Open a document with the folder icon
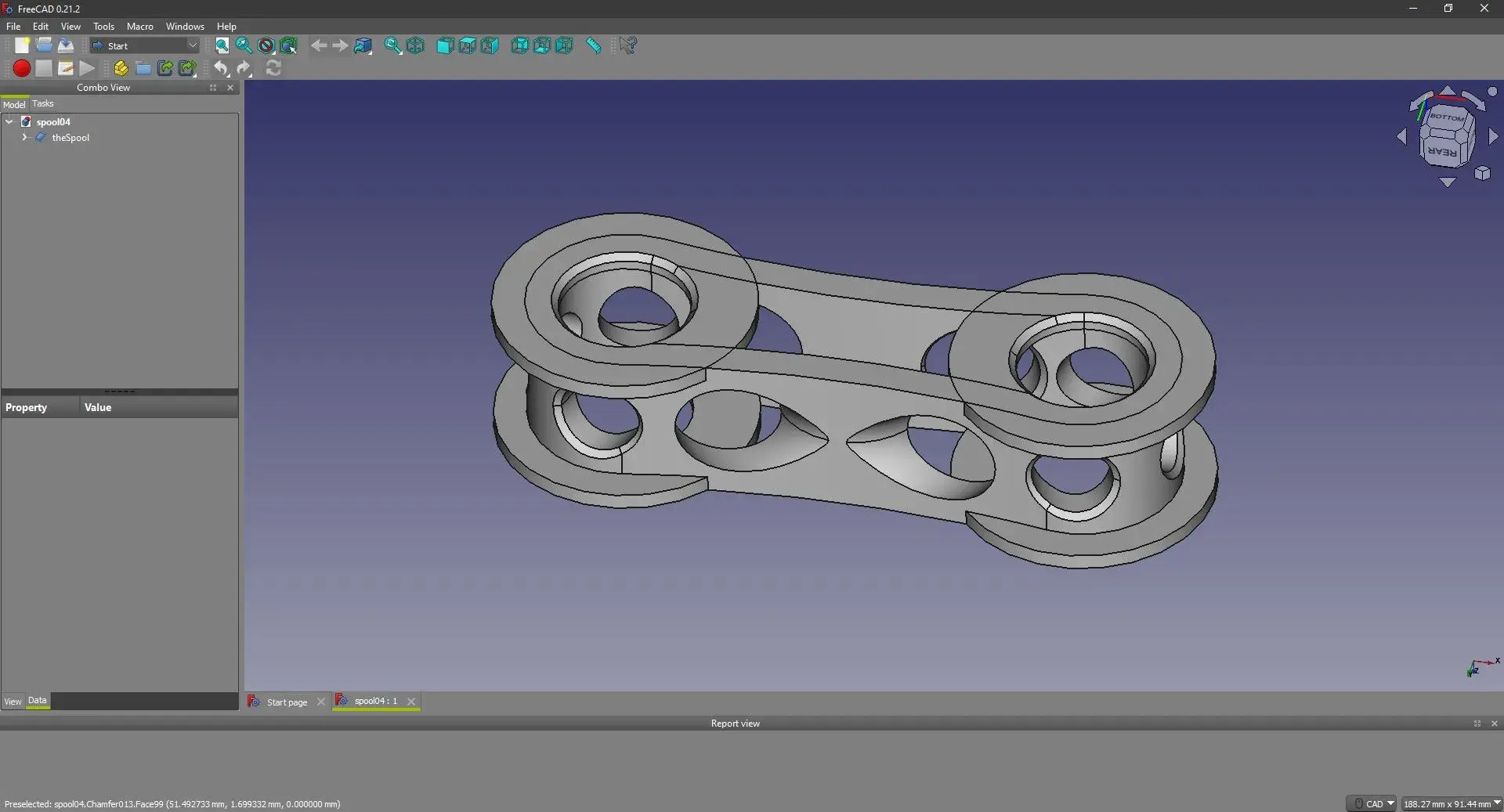 (44, 45)
